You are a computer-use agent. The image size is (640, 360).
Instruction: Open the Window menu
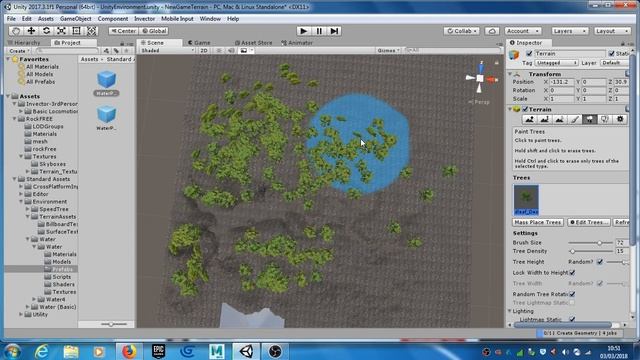pyautogui.click(x=210, y=19)
